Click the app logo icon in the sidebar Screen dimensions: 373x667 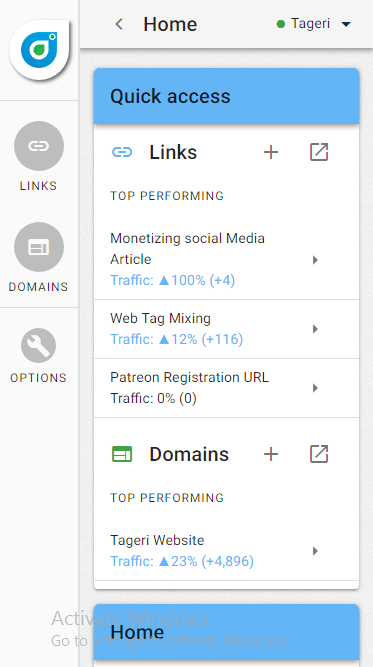[39, 50]
